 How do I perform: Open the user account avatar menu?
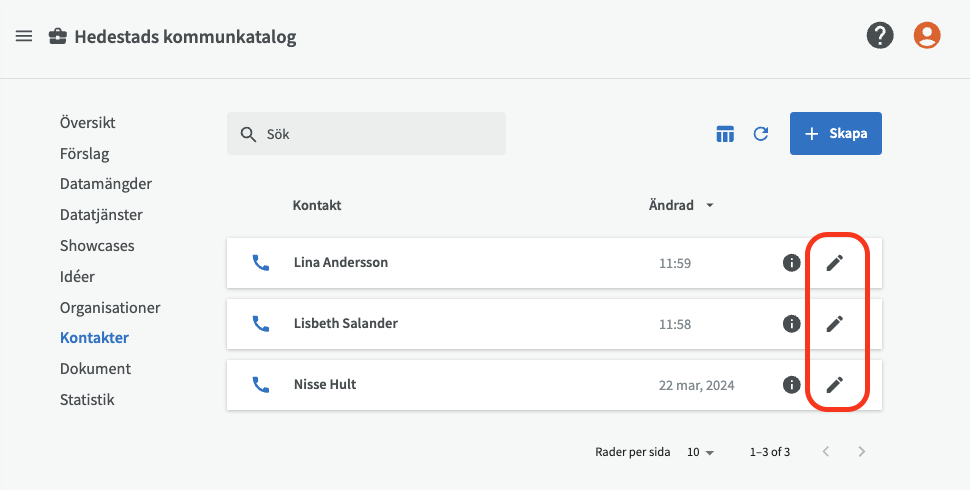[x=927, y=37]
